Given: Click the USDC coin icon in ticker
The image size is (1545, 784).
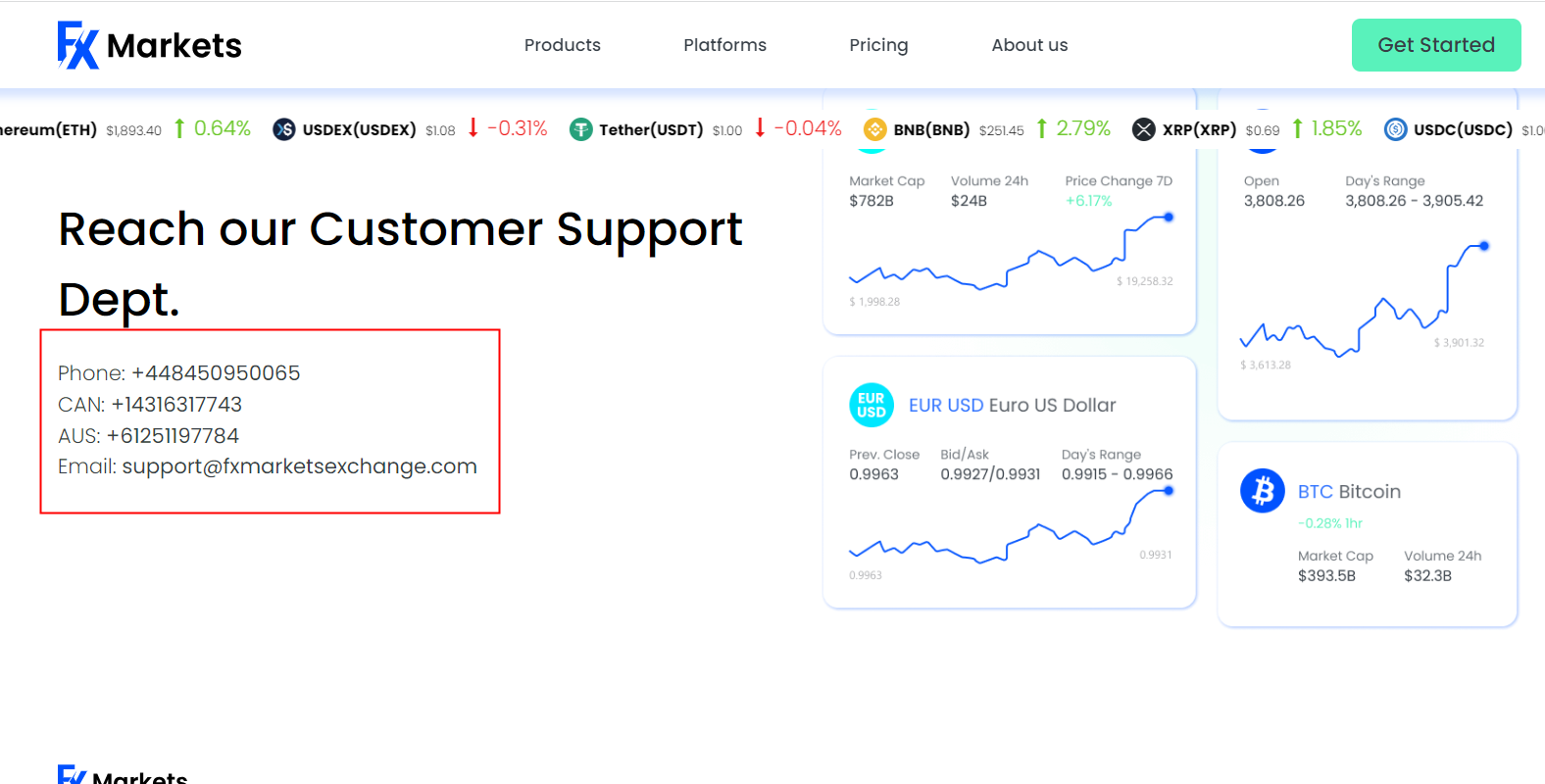Looking at the screenshot, I should pyautogui.click(x=1395, y=129).
